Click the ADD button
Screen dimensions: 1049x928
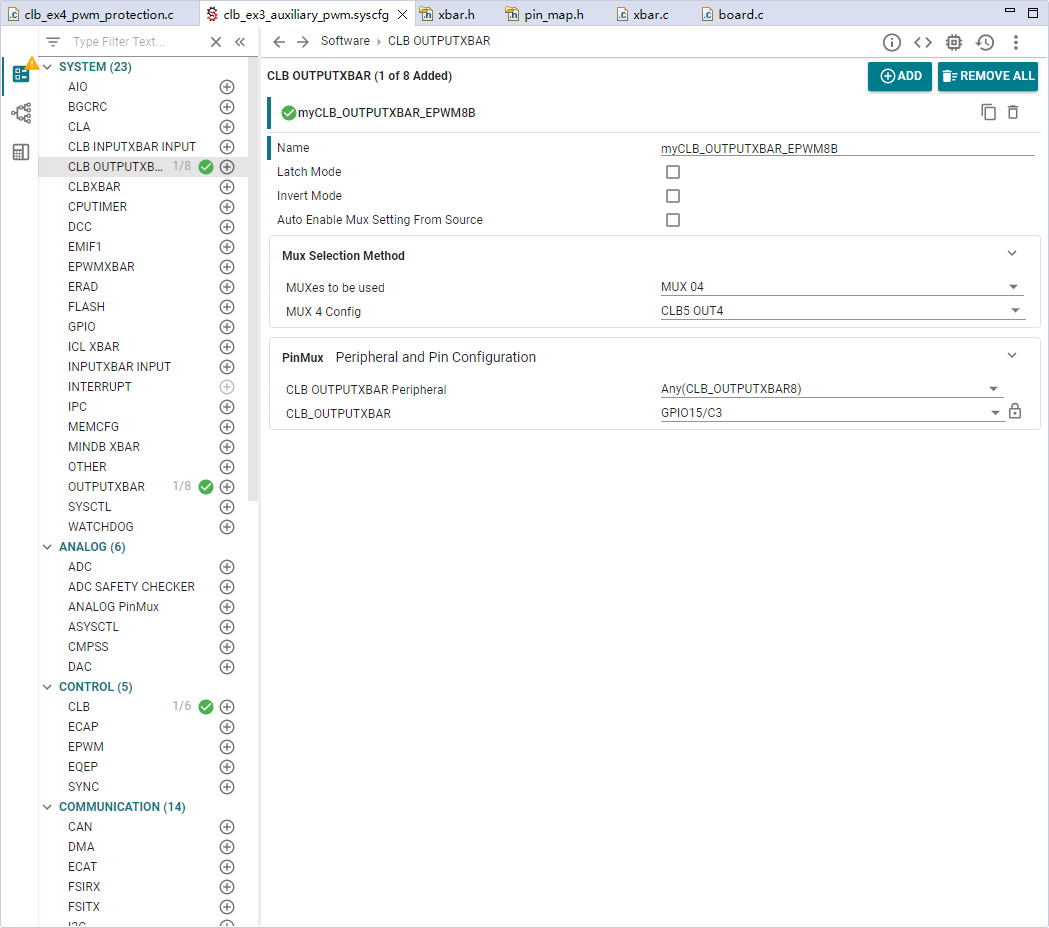click(900, 76)
